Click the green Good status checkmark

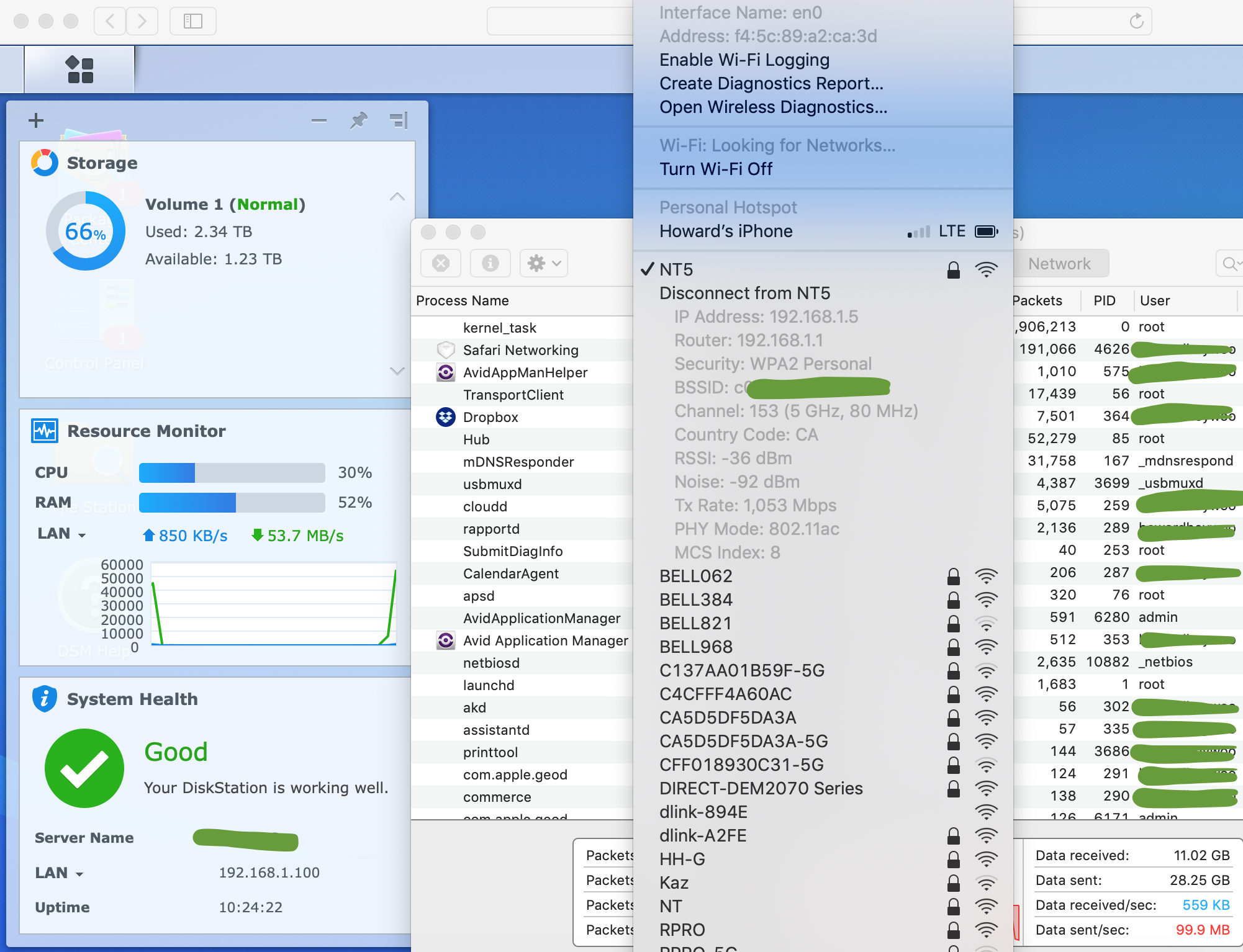point(84,768)
